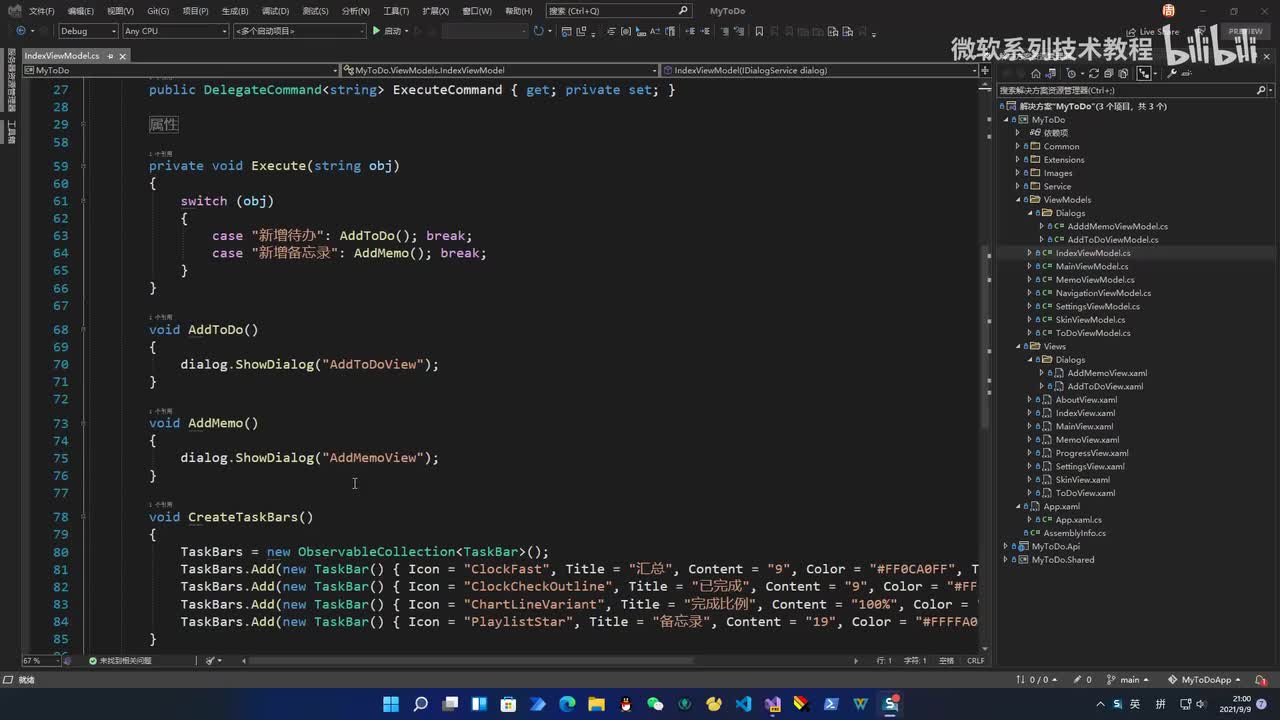Open the QQ penguin app in the taskbar
This screenshot has width=1280, height=720.
[626, 704]
